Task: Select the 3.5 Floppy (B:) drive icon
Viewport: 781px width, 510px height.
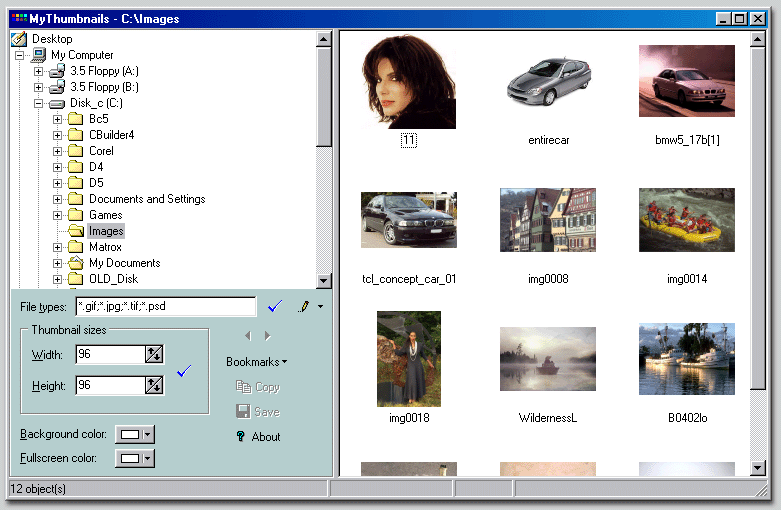Action: [x=57, y=87]
